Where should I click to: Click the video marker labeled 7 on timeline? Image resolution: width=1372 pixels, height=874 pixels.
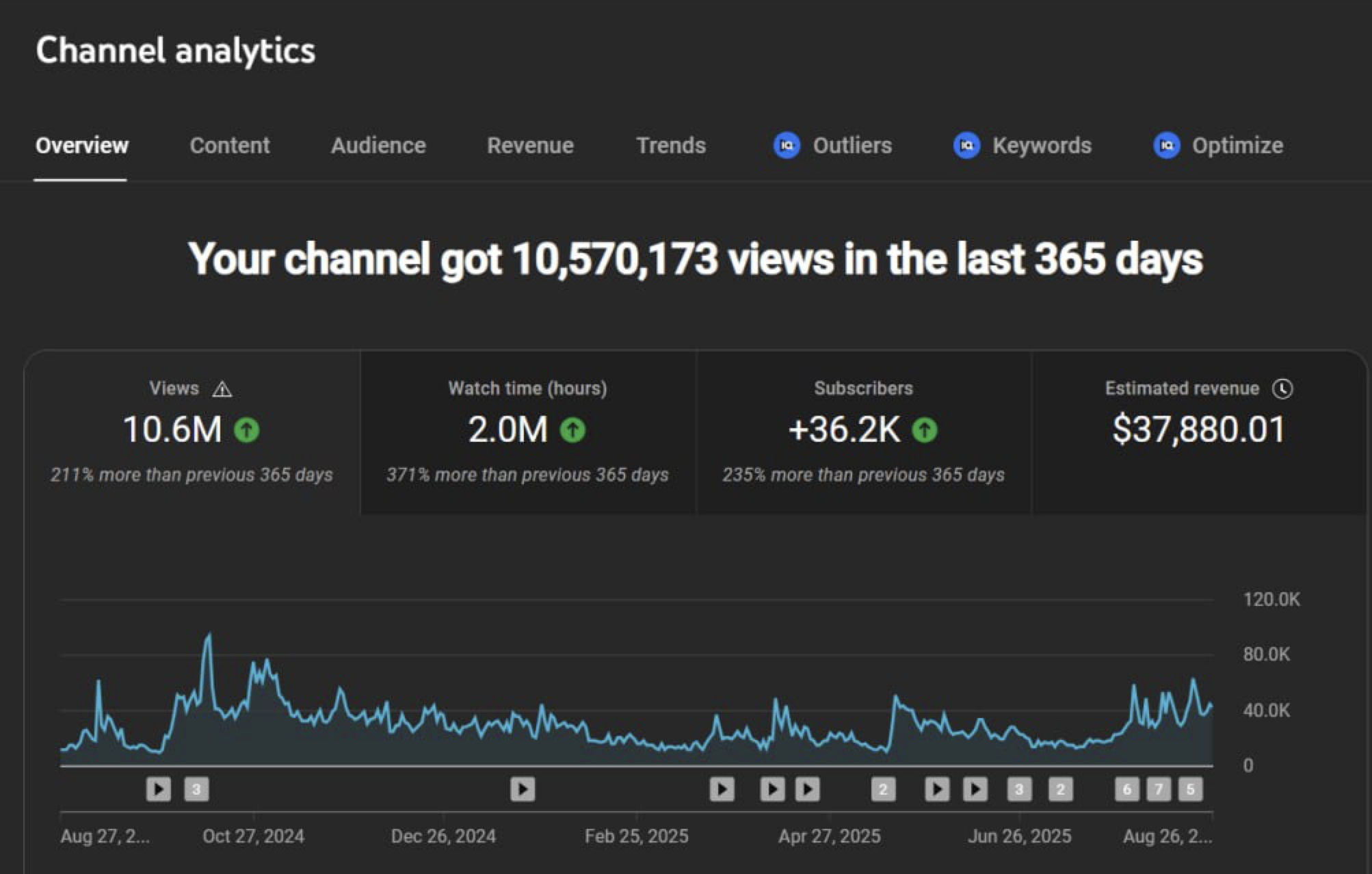click(x=1159, y=789)
